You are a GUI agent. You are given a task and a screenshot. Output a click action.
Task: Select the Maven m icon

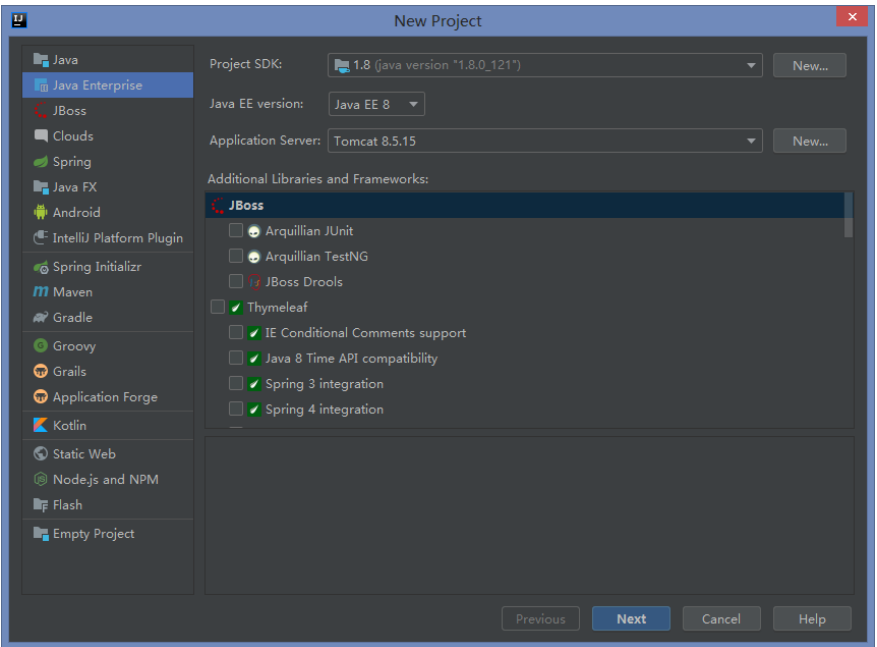pos(41,292)
